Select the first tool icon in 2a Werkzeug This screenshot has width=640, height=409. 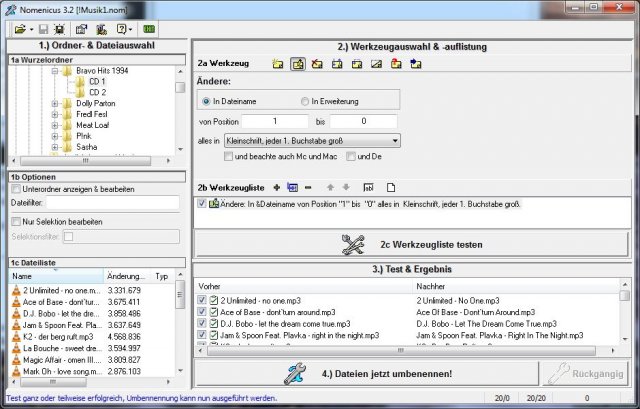pos(278,65)
